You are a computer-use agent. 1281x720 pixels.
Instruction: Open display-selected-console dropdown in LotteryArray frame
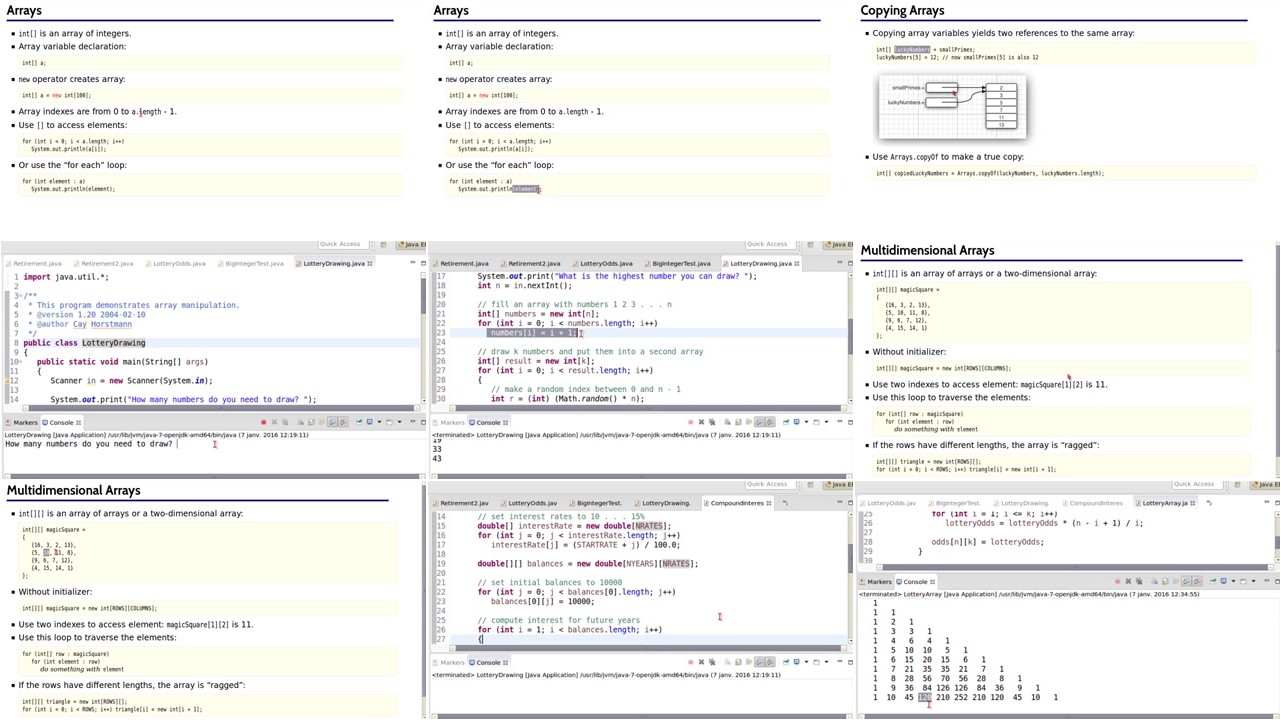1233,582
